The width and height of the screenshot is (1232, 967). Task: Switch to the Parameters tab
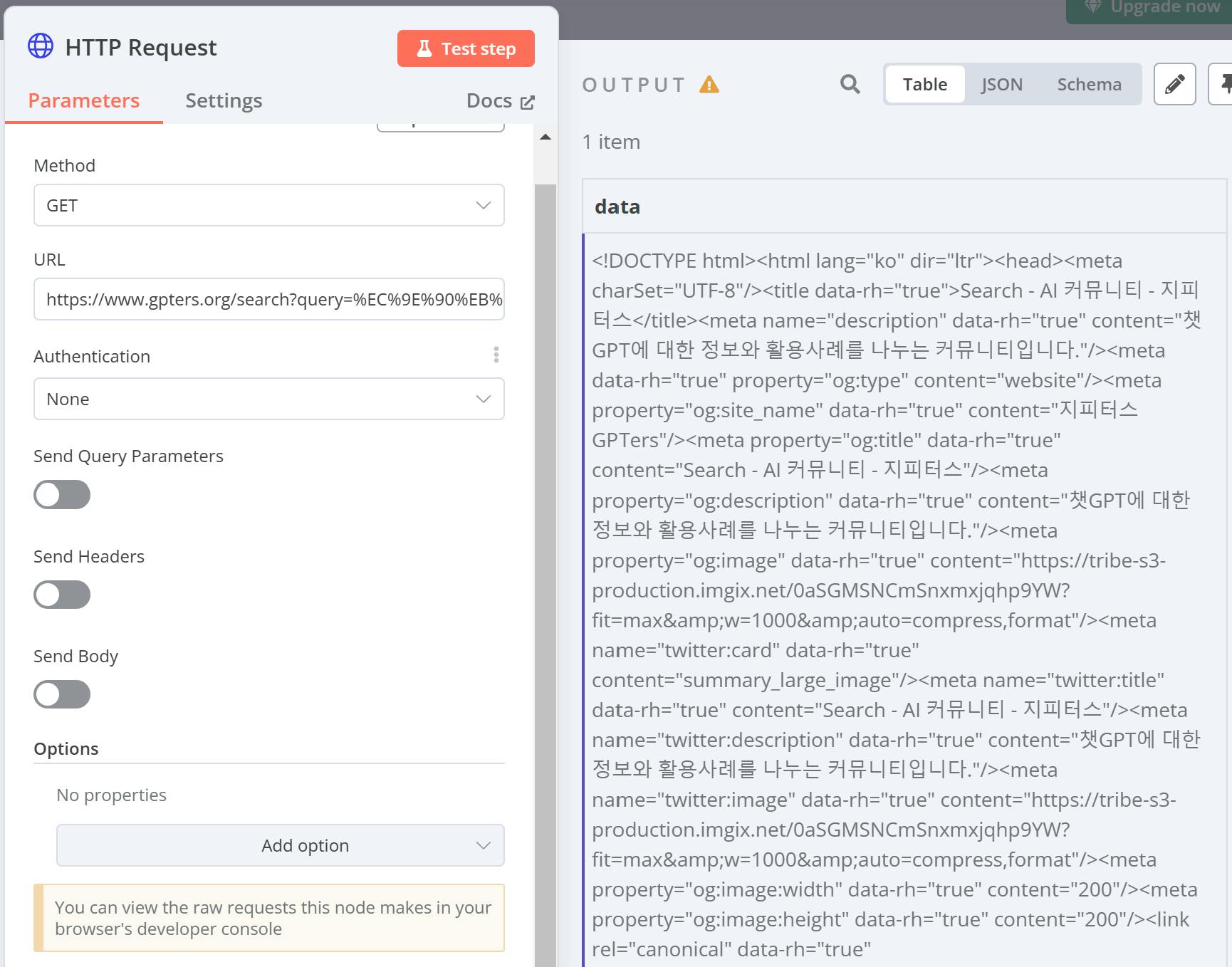(84, 100)
